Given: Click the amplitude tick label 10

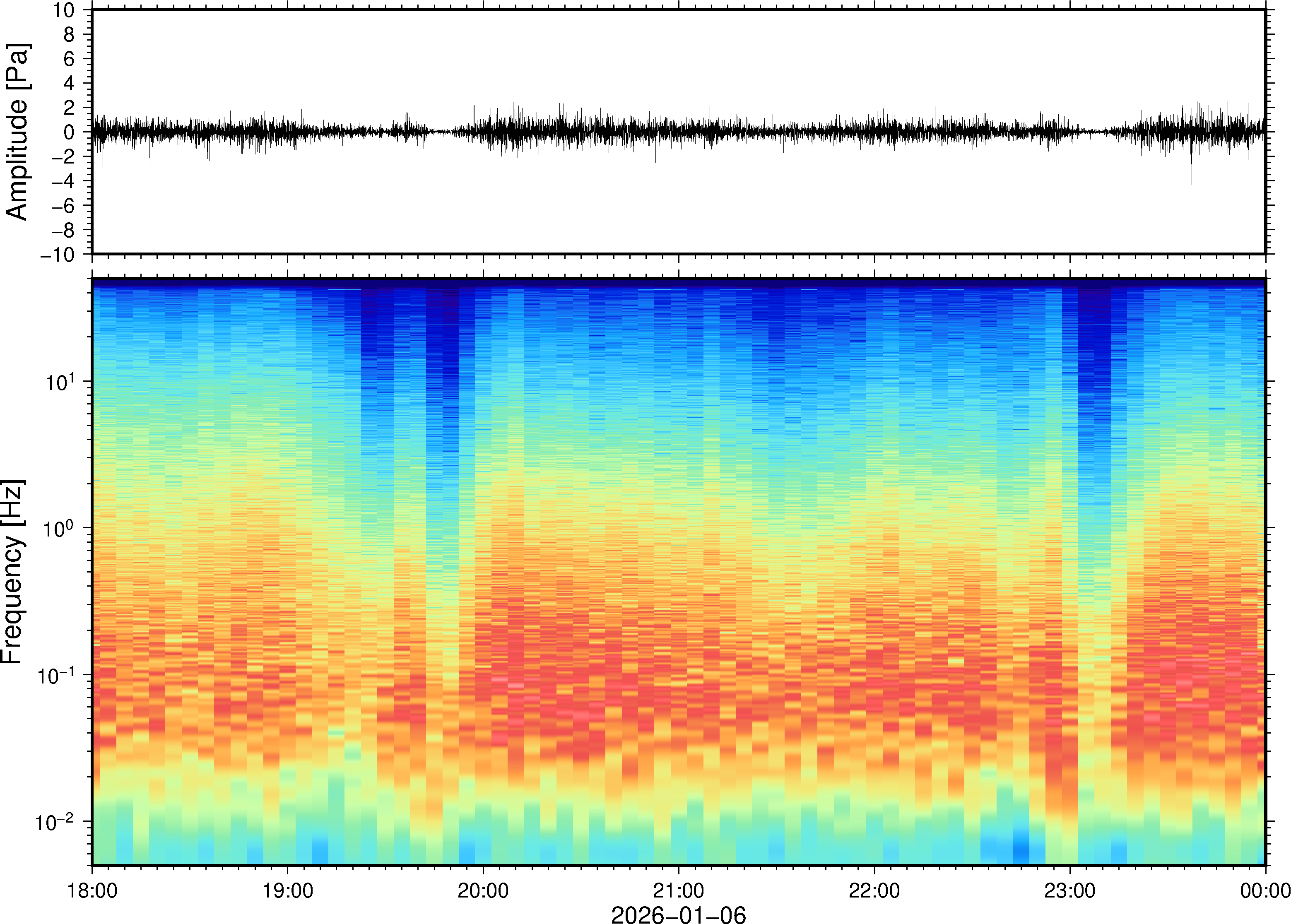Looking at the screenshot, I should coord(64,10).
